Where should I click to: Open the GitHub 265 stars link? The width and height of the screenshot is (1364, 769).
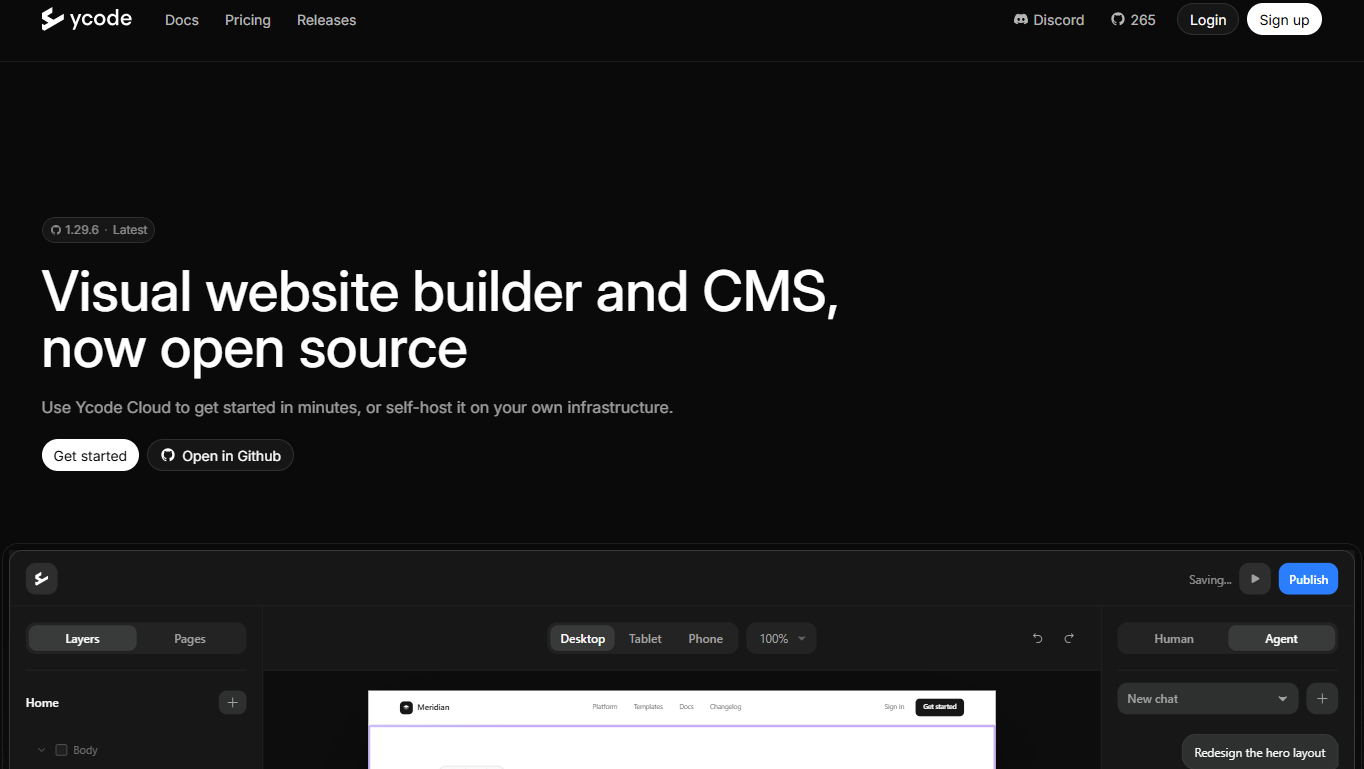(1133, 20)
